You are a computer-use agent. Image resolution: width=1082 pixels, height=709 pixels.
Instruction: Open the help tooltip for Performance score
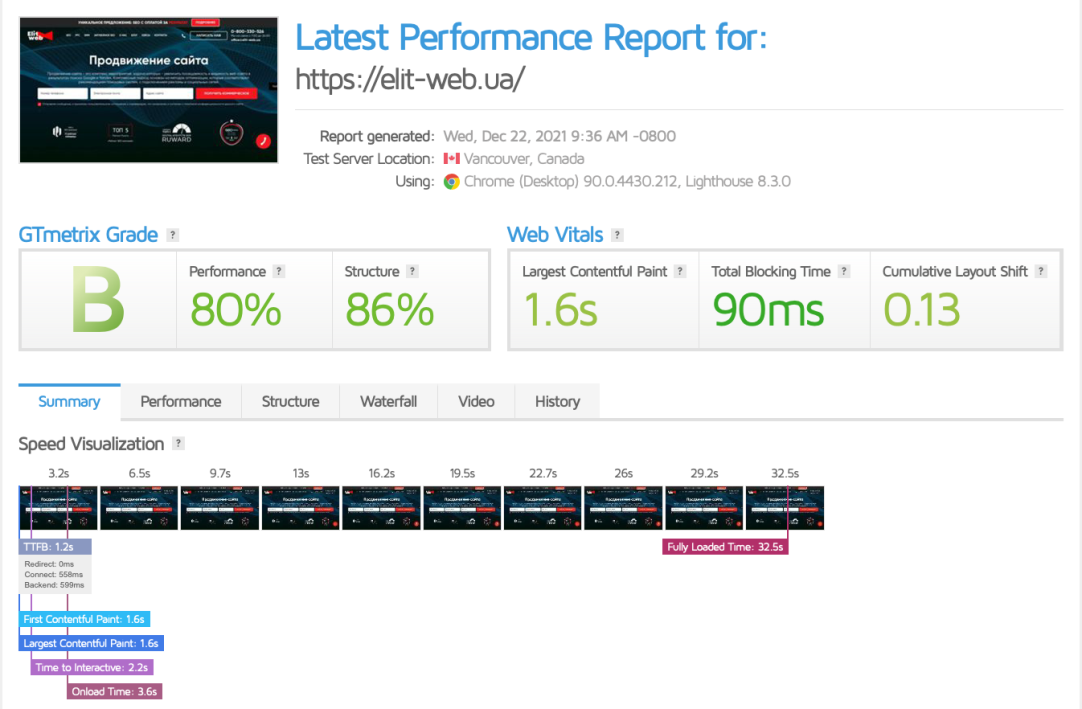tap(279, 271)
